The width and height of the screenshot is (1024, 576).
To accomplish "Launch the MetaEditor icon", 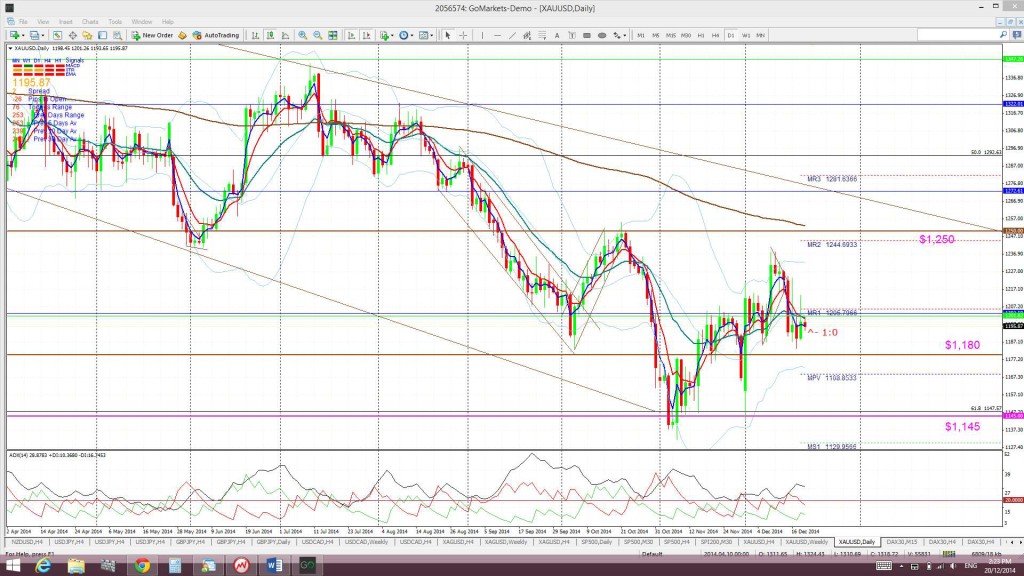I will click(182, 35).
